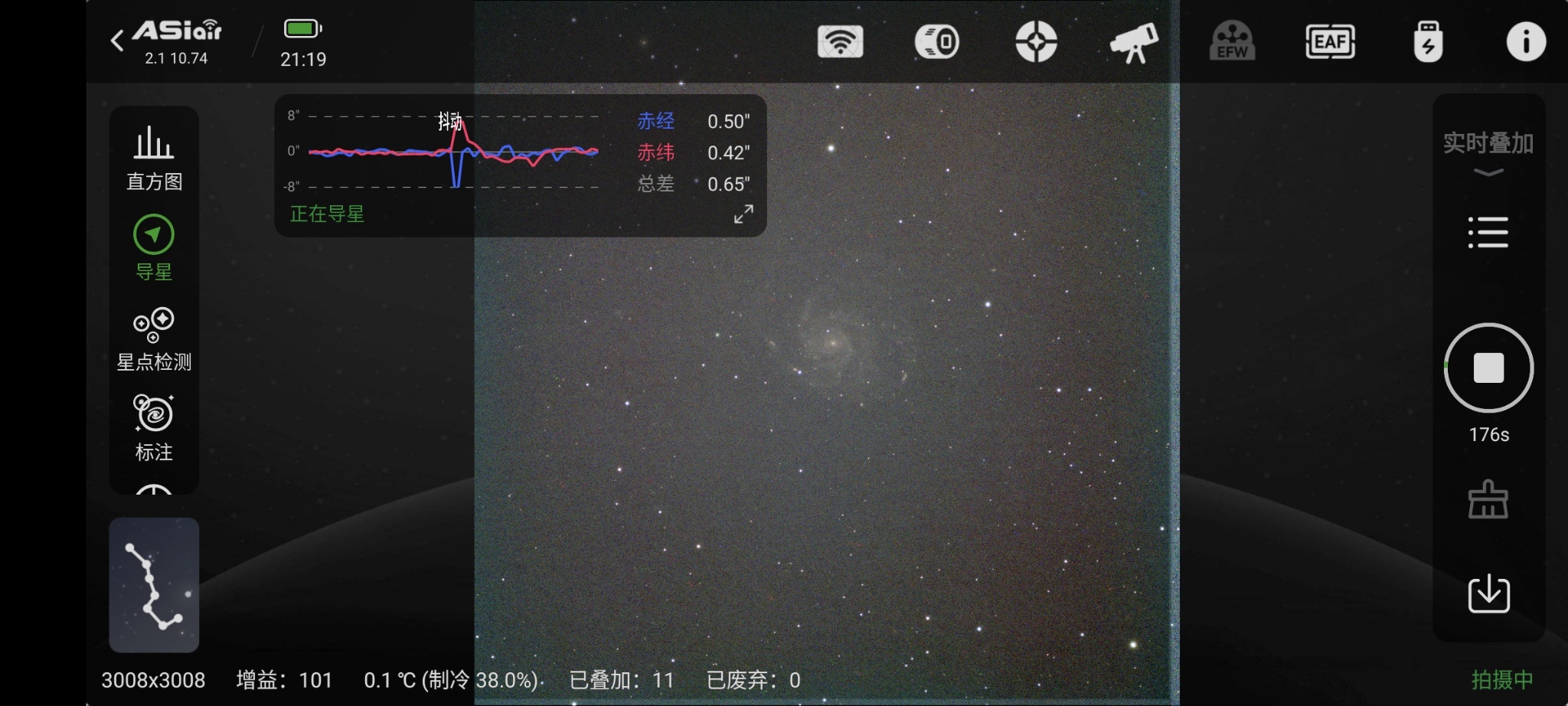Tap the 已废弃: 0 discarded count
This screenshot has width=1568, height=706.
(x=753, y=680)
